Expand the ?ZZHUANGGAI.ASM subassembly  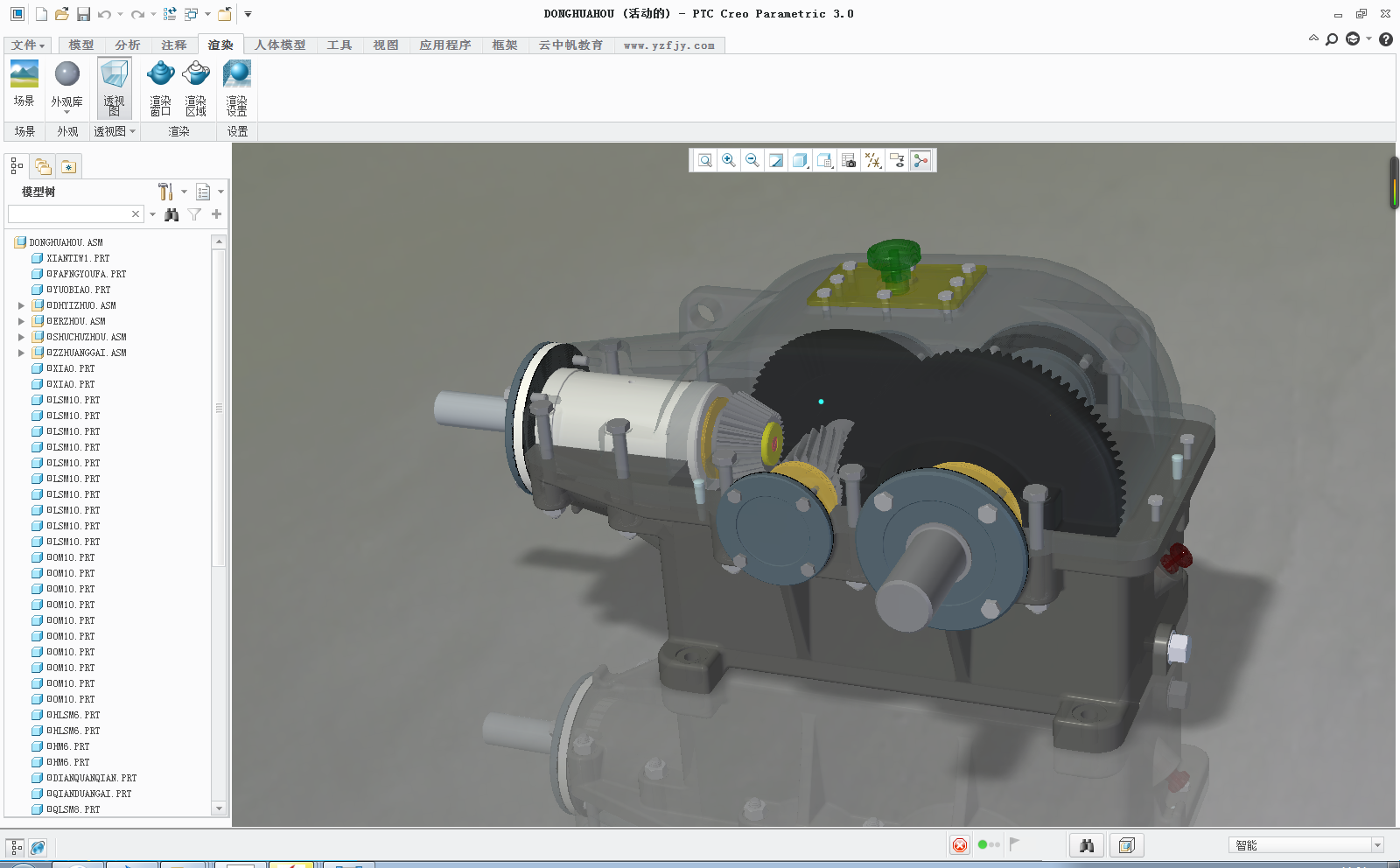tap(21, 353)
